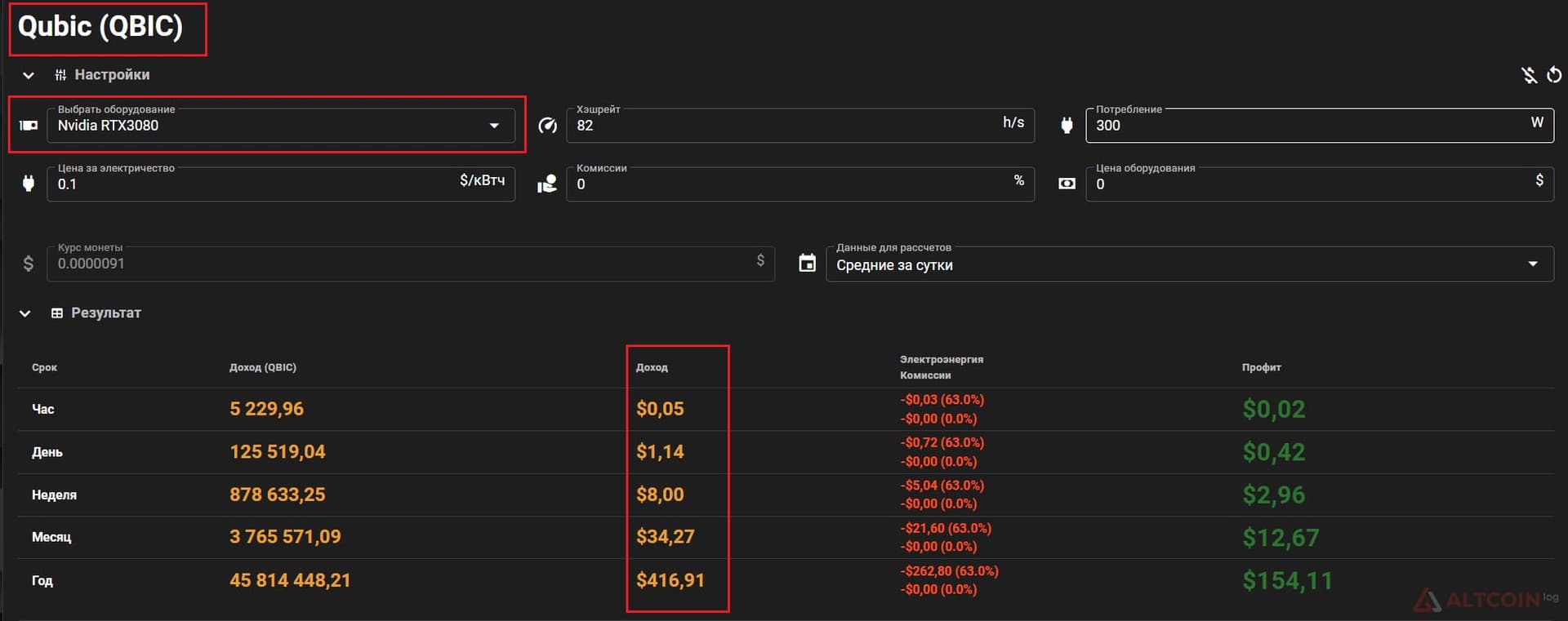Viewport: 1568px width, 621px height.
Task: Open the Средние за сутки data dropdown
Action: click(x=1189, y=264)
